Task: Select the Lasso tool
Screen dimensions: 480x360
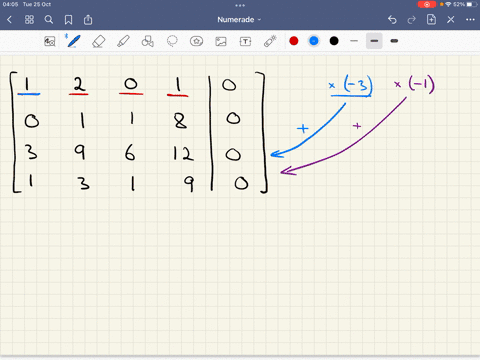Action: point(172,41)
